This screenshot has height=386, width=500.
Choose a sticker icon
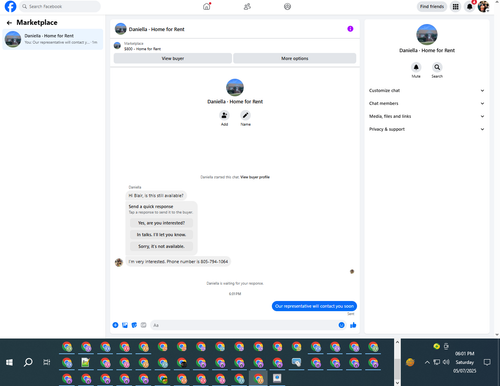[134, 325]
